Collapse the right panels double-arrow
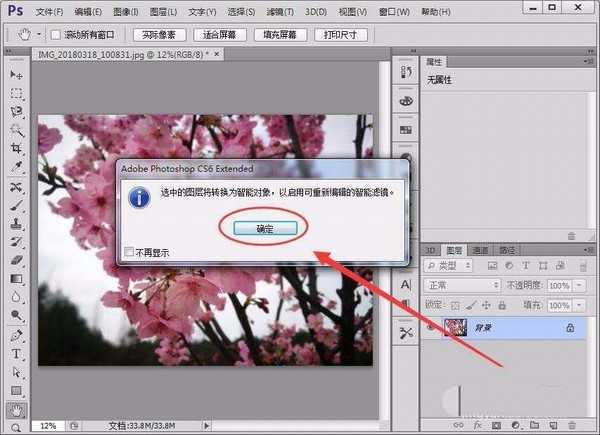This screenshot has height=435, width=600. [591, 51]
